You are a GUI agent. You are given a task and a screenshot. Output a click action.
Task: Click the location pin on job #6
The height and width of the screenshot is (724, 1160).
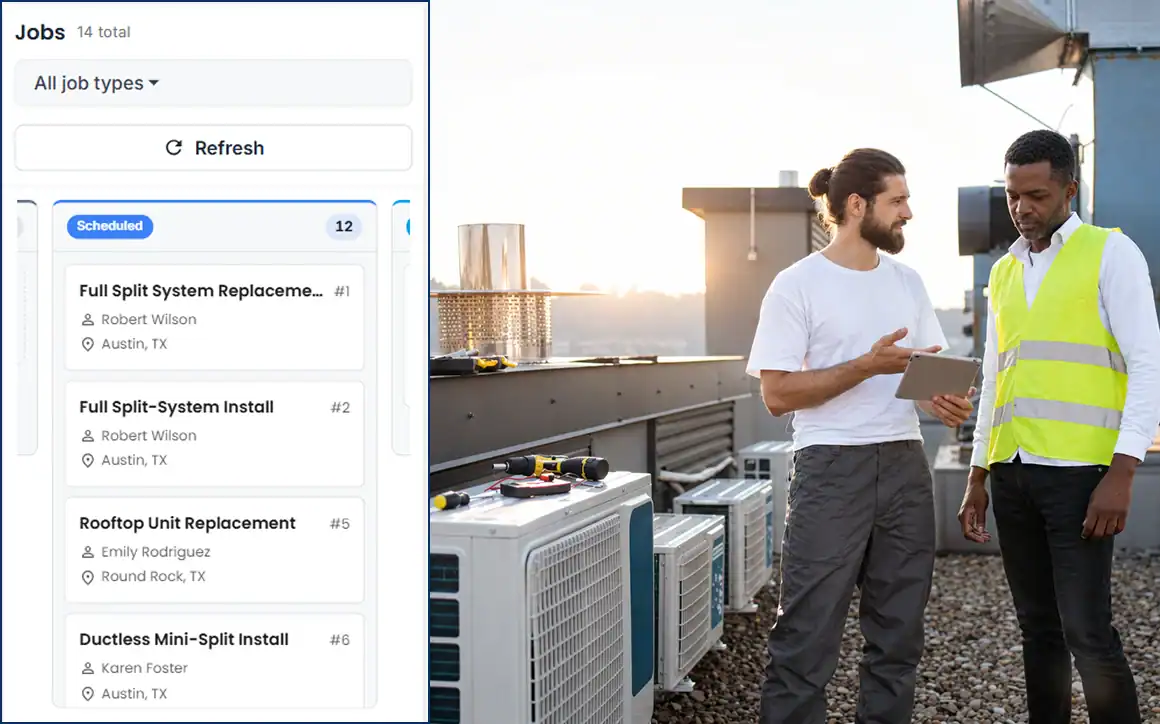(x=87, y=694)
